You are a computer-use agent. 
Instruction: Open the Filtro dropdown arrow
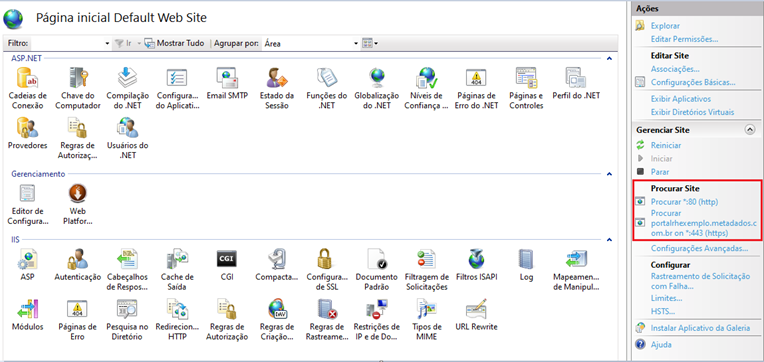coord(107,43)
